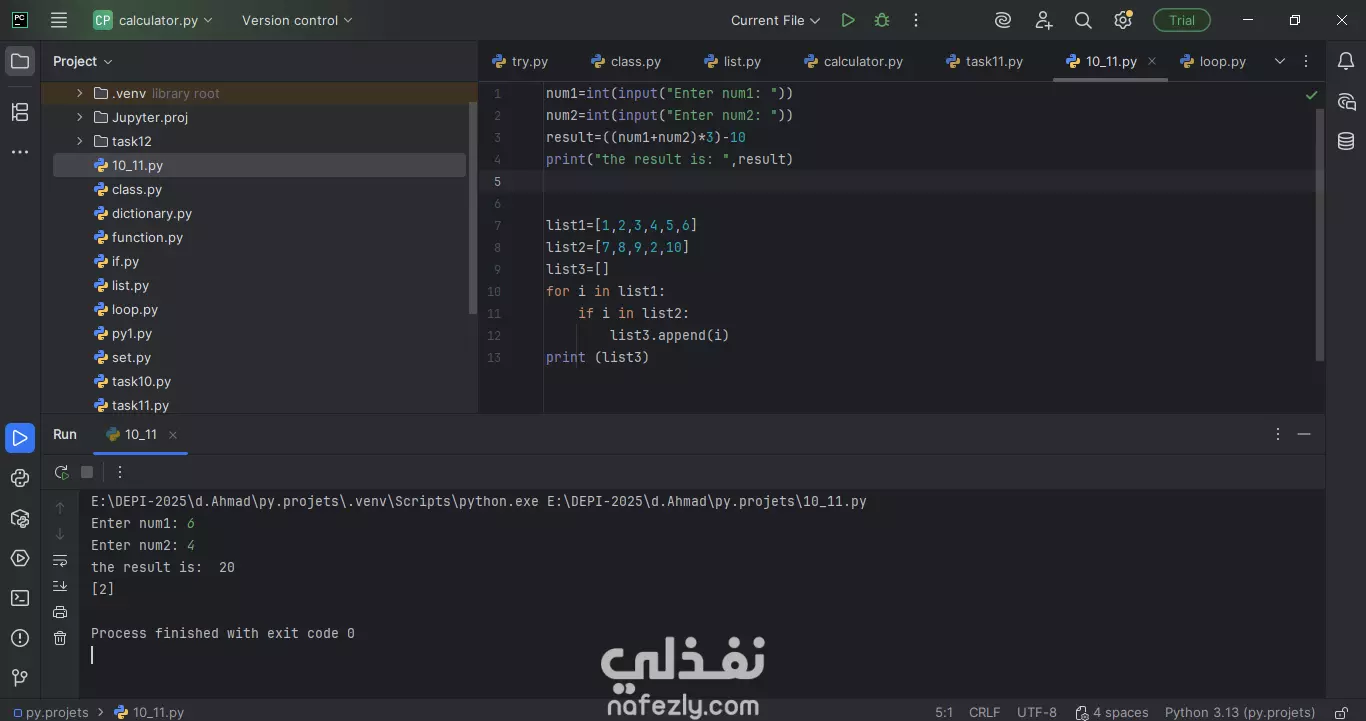Hide the Run tool window

[1304, 434]
